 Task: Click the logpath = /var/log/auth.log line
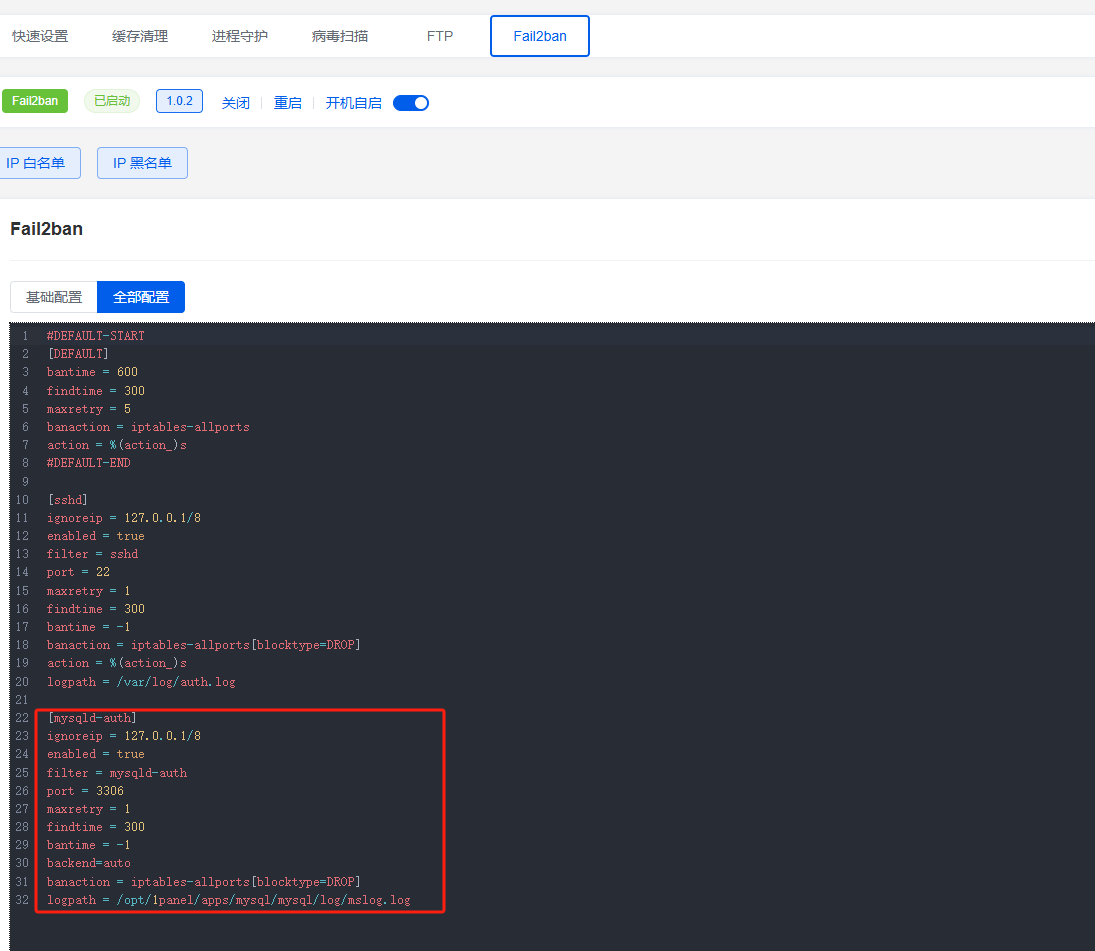[x=141, y=682]
